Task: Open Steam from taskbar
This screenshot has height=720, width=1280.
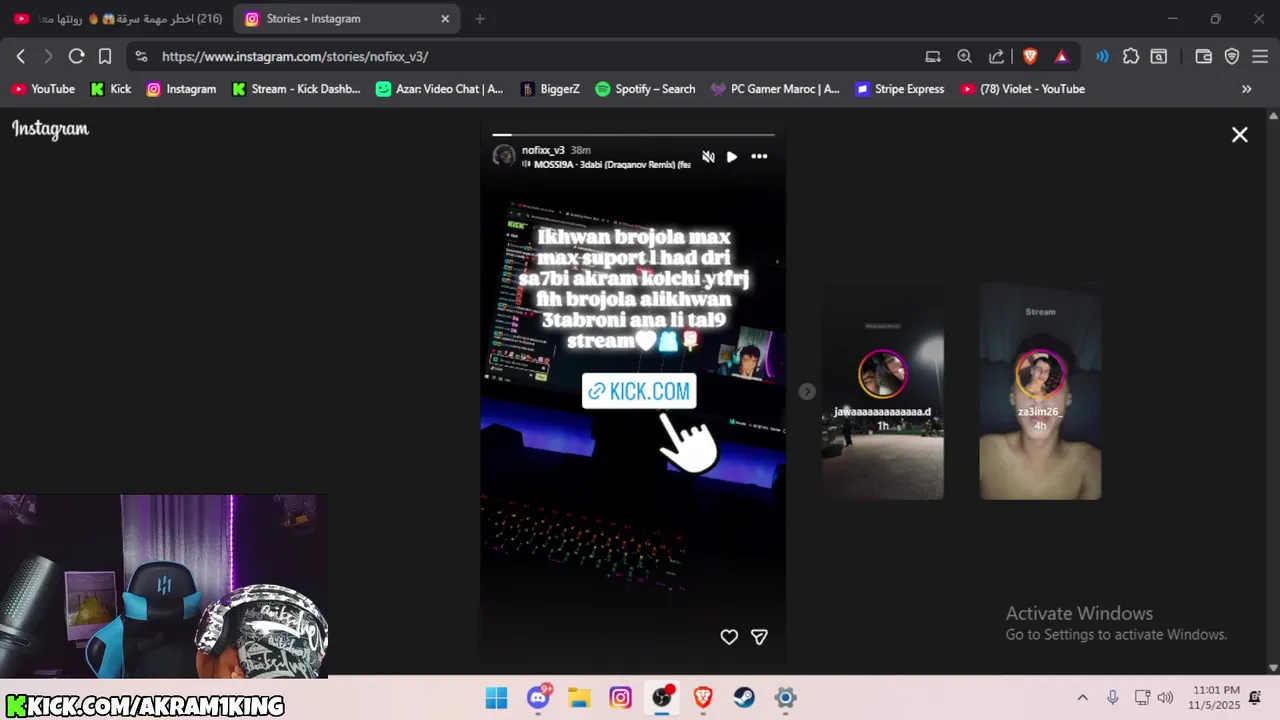Action: (744, 698)
